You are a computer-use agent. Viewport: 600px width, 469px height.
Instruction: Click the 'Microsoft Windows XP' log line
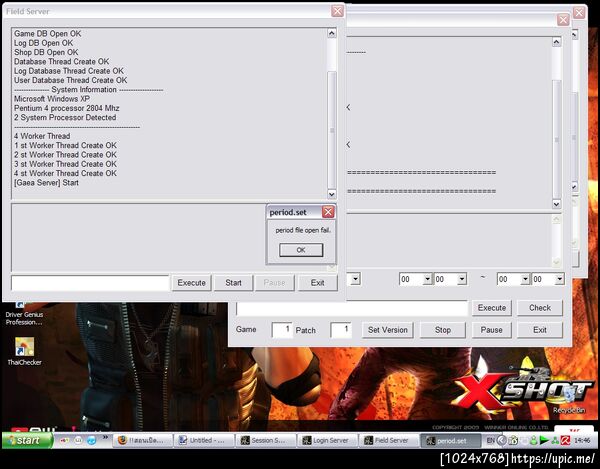point(52,99)
